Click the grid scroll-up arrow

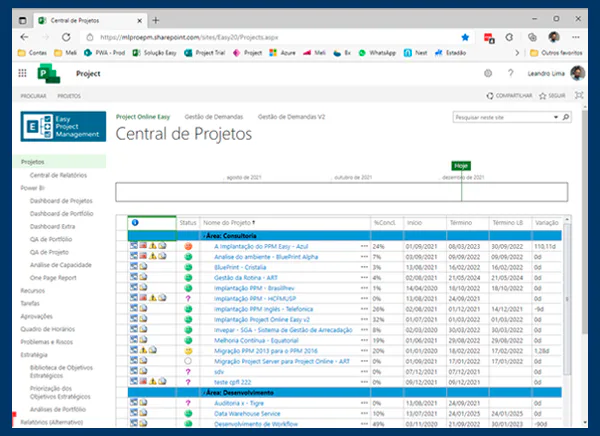pyautogui.click(x=567, y=219)
